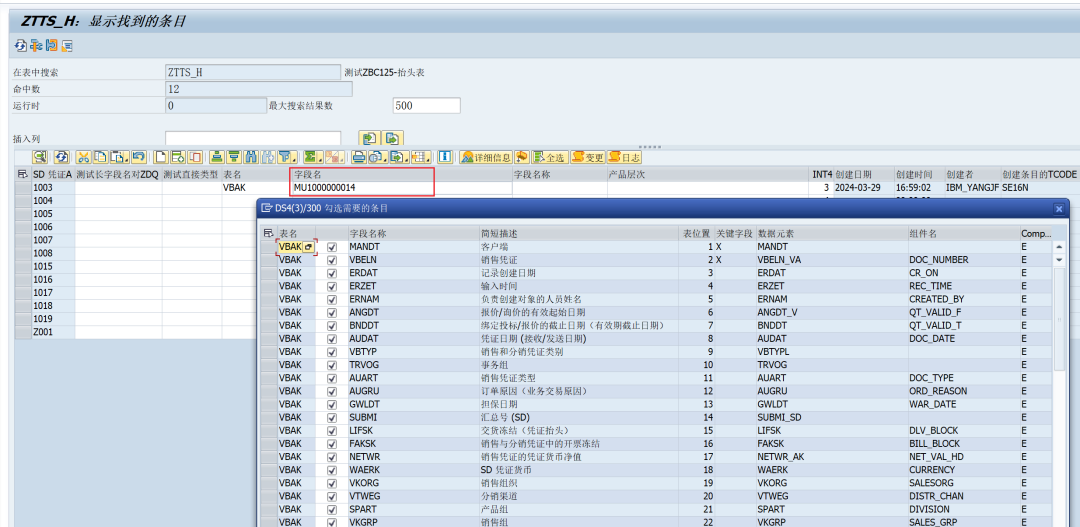The width and height of the screenshot is (1080, 527).
Task: Click the 创建者 column header
Action: coord(972,175)
